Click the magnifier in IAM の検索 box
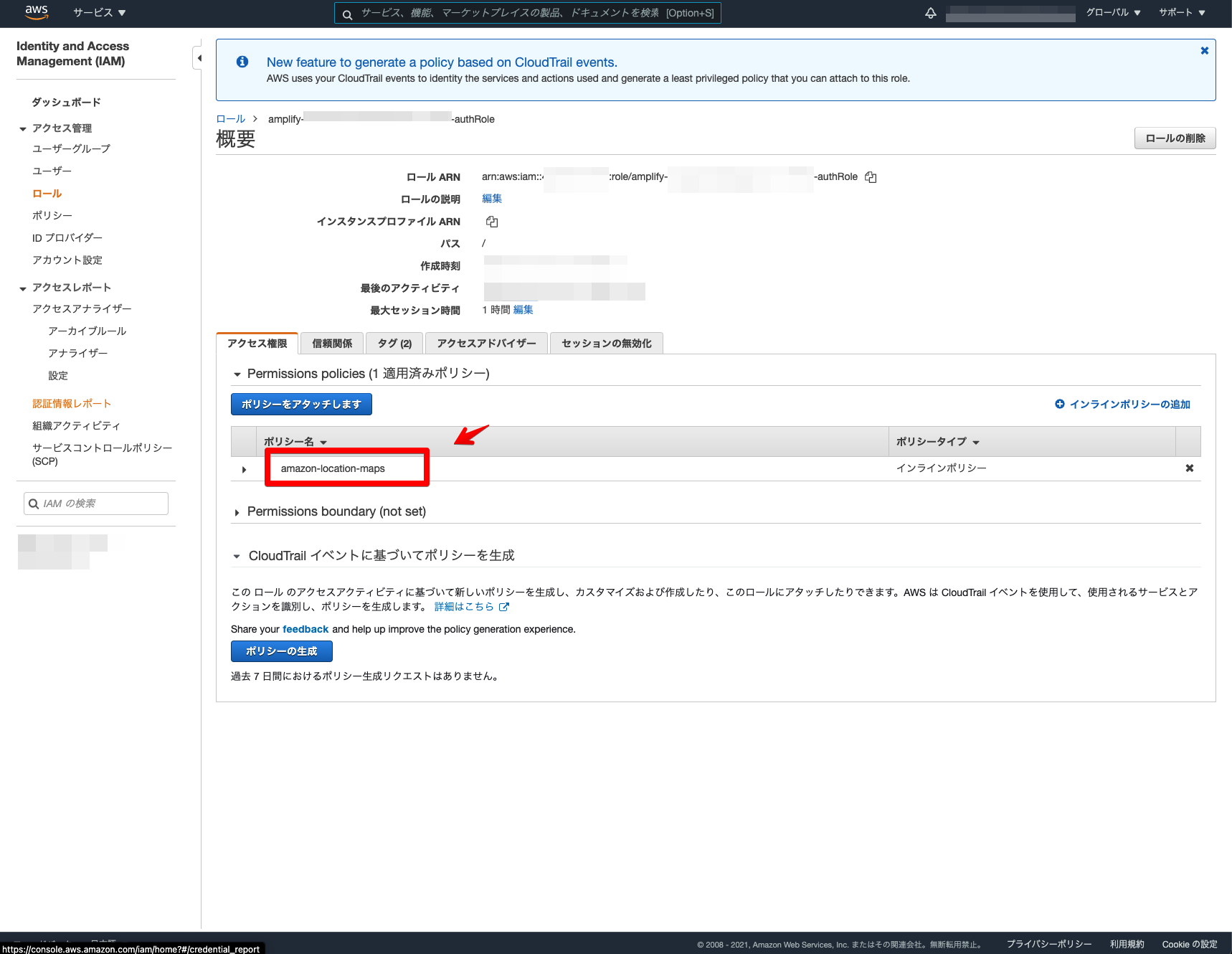The image size is (1232, 954). pos(34,504)
